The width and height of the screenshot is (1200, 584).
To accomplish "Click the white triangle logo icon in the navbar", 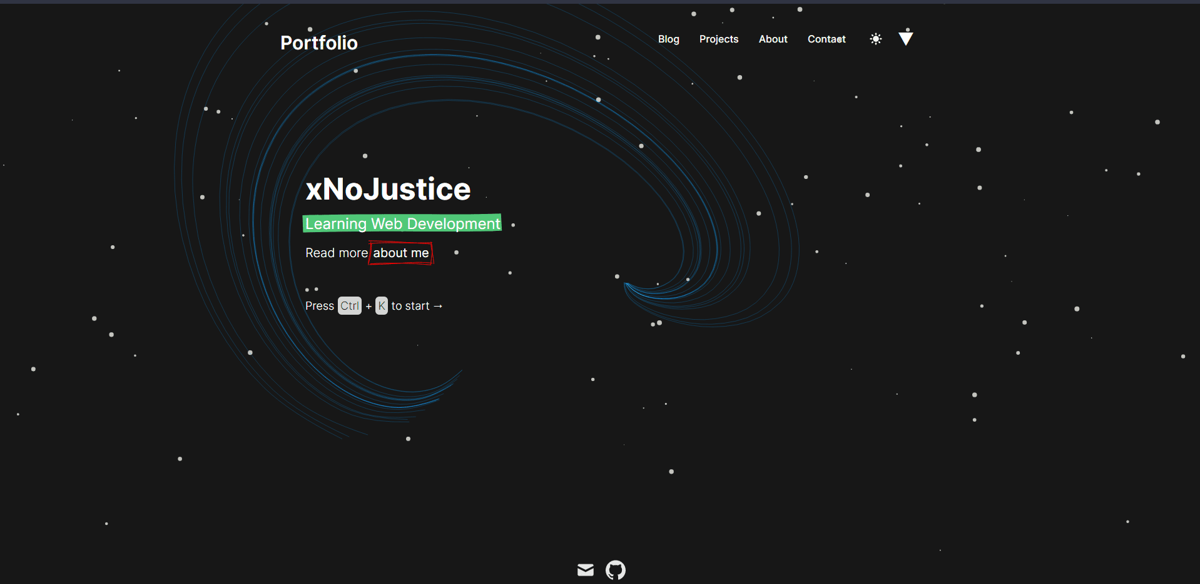I will coord(906,38).
